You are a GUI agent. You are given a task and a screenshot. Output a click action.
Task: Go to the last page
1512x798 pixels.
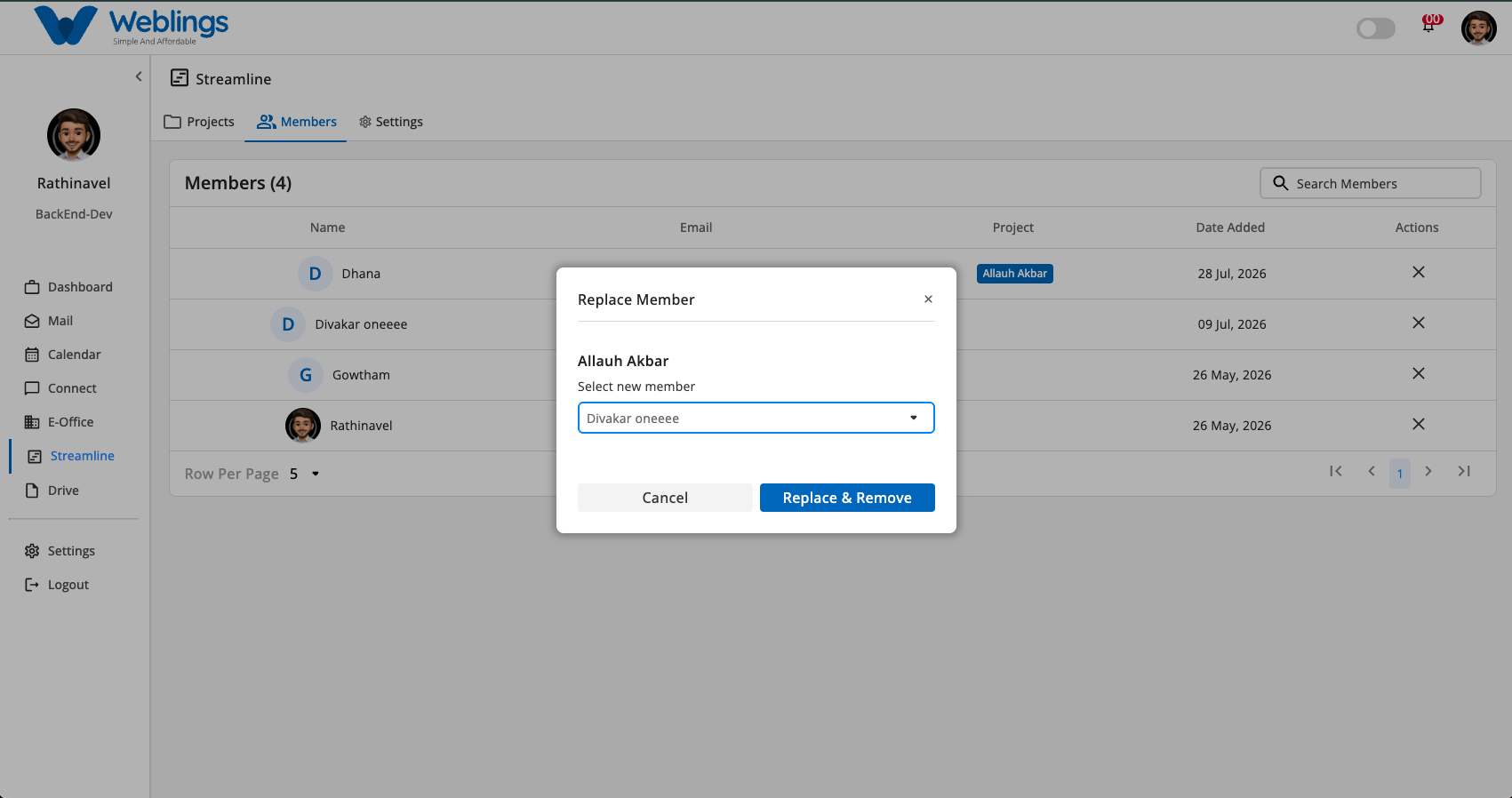(1464, 471)
